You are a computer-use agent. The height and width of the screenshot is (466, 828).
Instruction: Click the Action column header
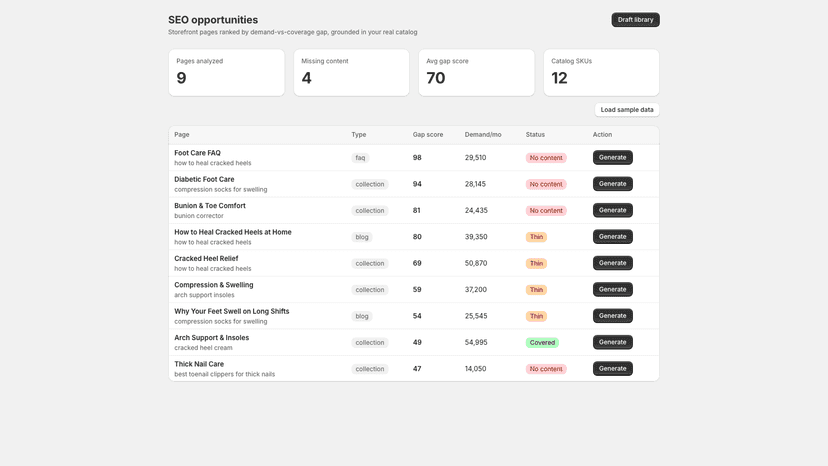click(x=602, y=135)
